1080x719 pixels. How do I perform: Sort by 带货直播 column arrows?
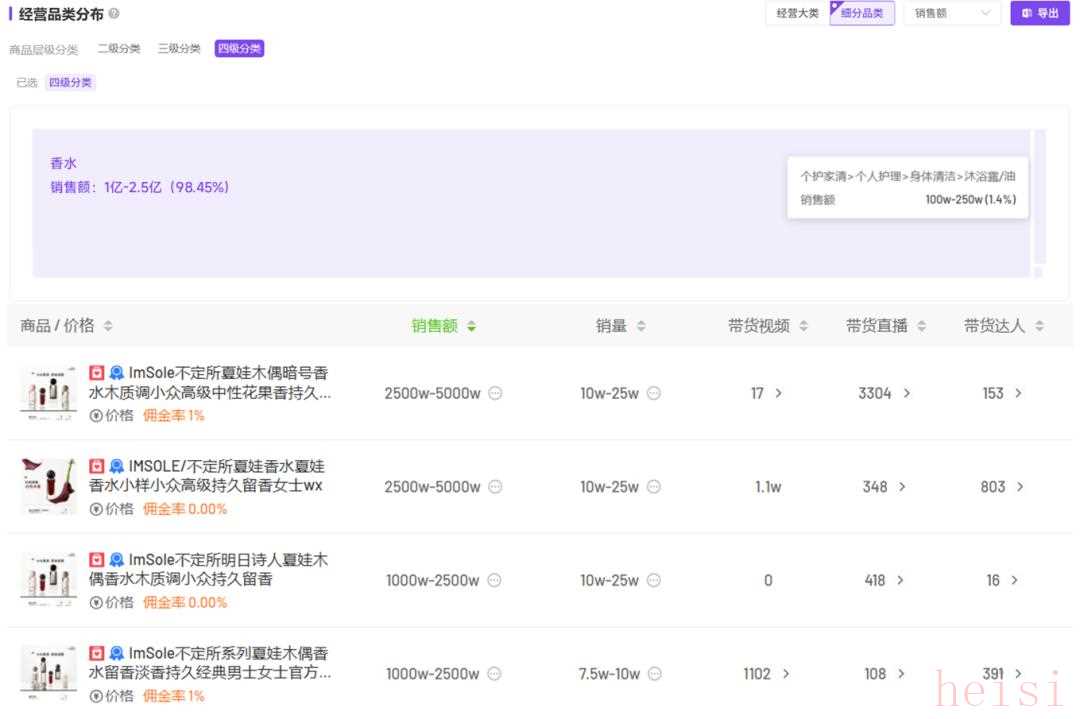point(921,326)
